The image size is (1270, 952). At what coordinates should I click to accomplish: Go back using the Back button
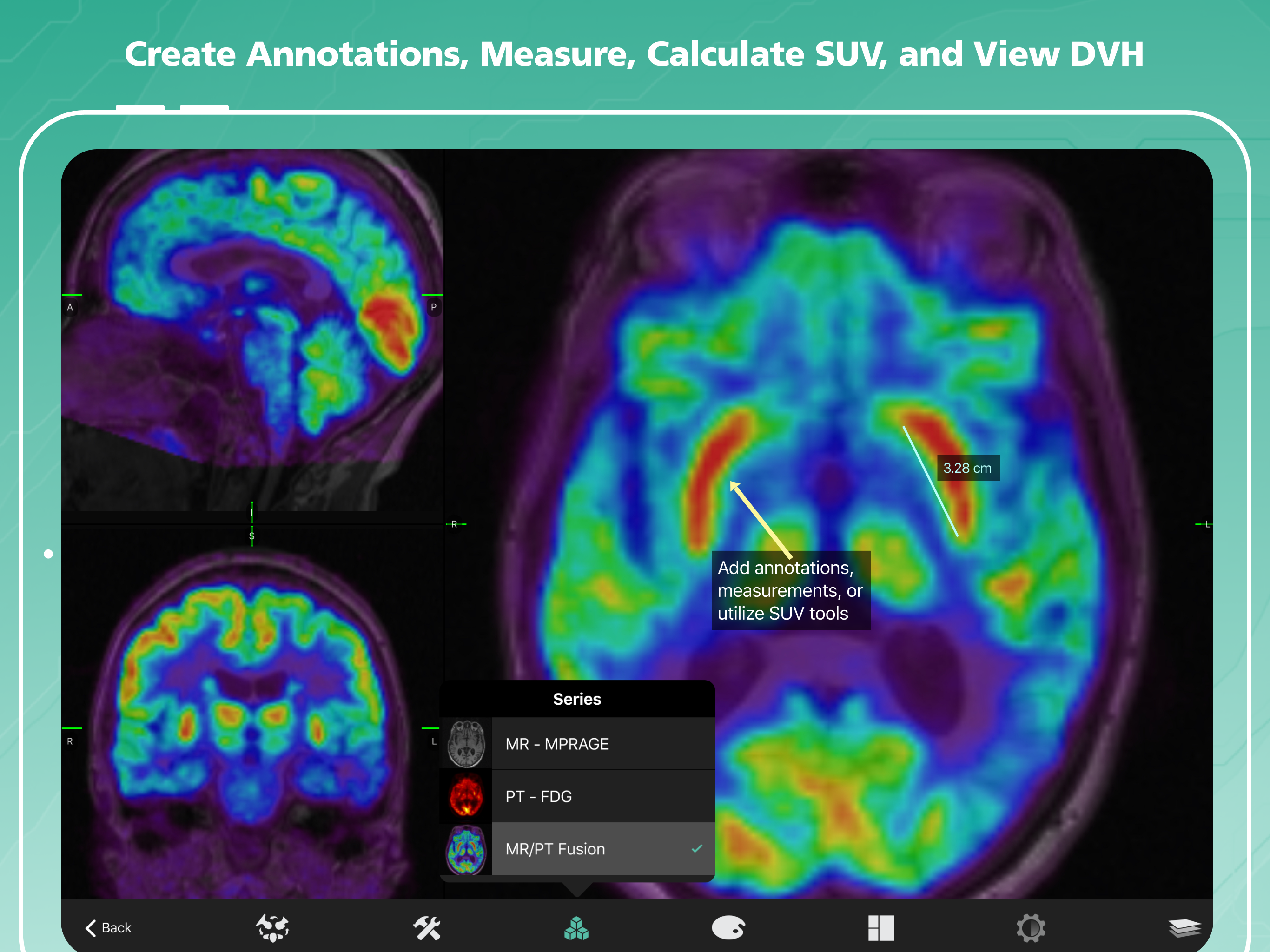point(108,927)
